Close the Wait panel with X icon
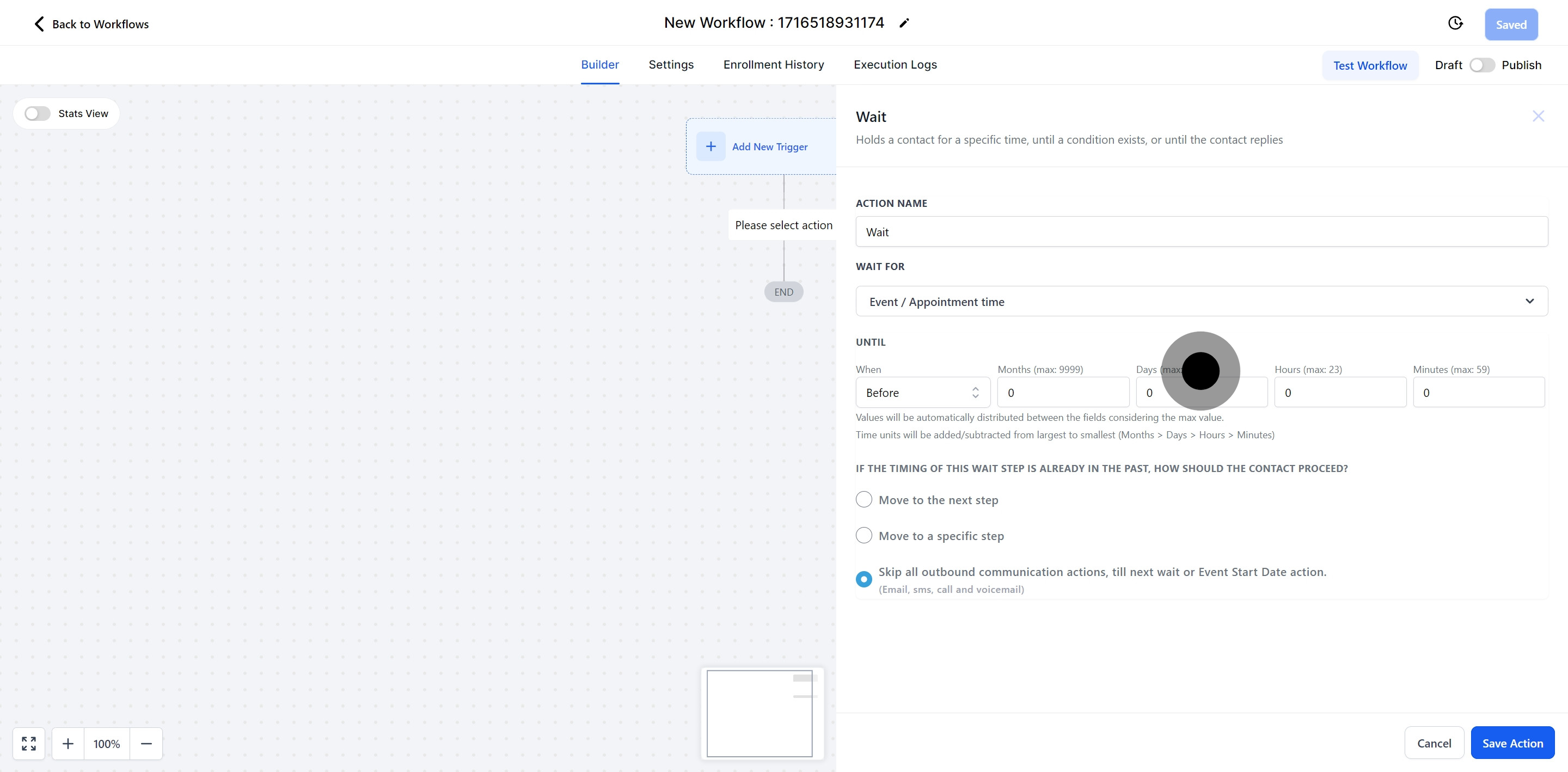 [1538, 117]
